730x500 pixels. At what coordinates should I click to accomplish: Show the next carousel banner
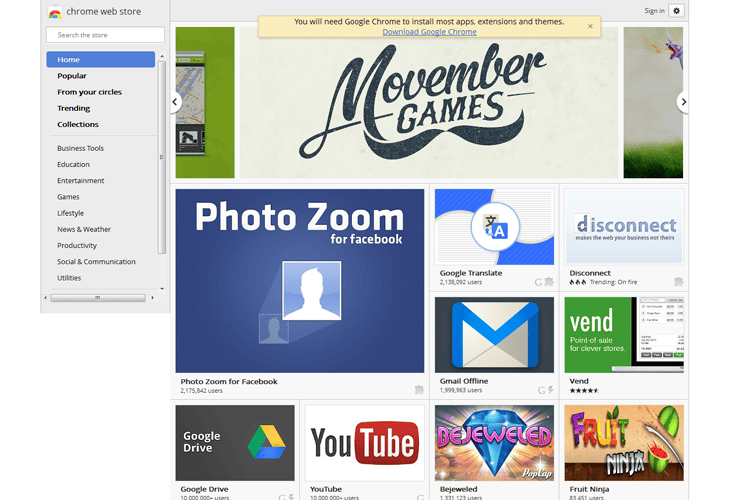click(683, 101)
